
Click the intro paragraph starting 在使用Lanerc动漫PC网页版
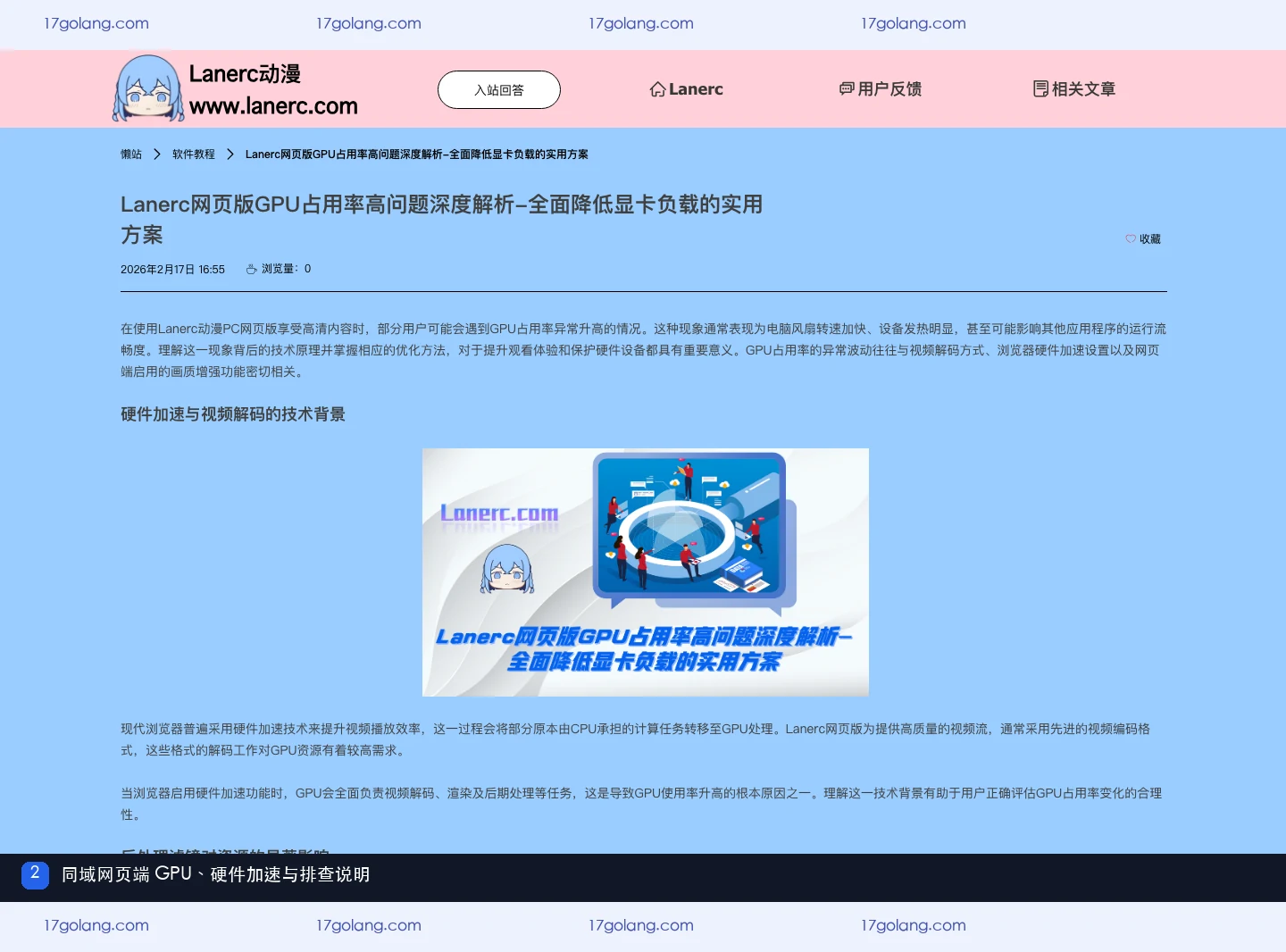pos(644,351)
